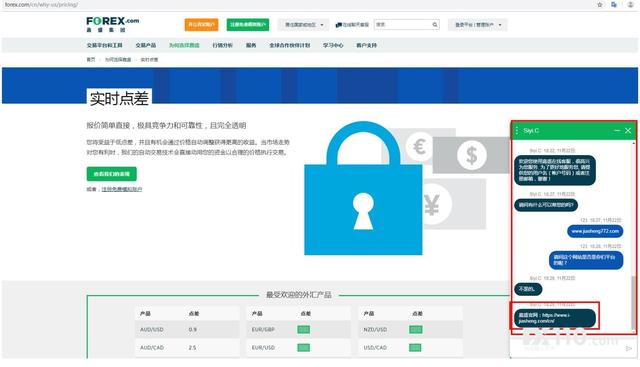Click the green spread box for EUR/USD
The width and height of the screenshot is (640, 367).
303,348
